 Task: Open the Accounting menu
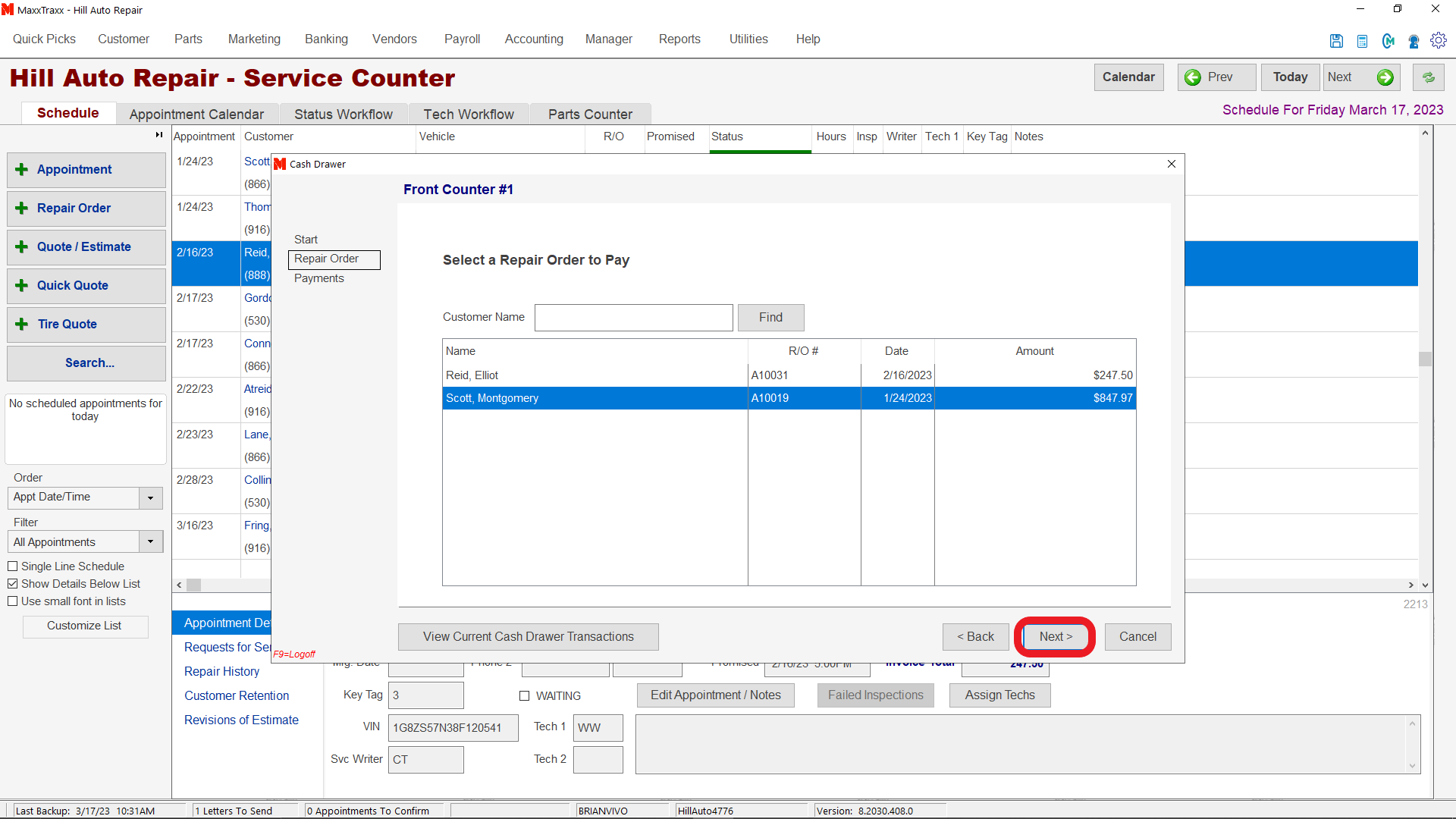click(534, 39)
